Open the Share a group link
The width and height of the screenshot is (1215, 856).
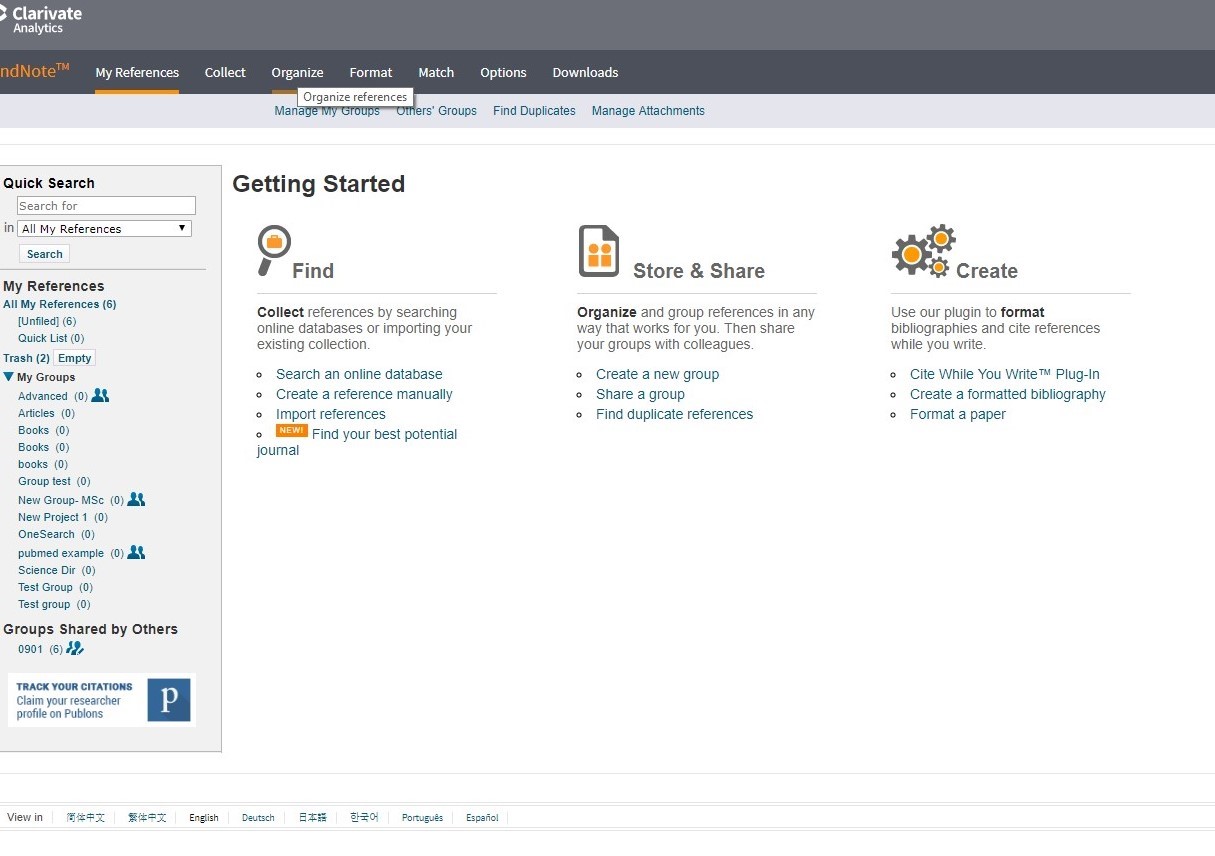640,394
